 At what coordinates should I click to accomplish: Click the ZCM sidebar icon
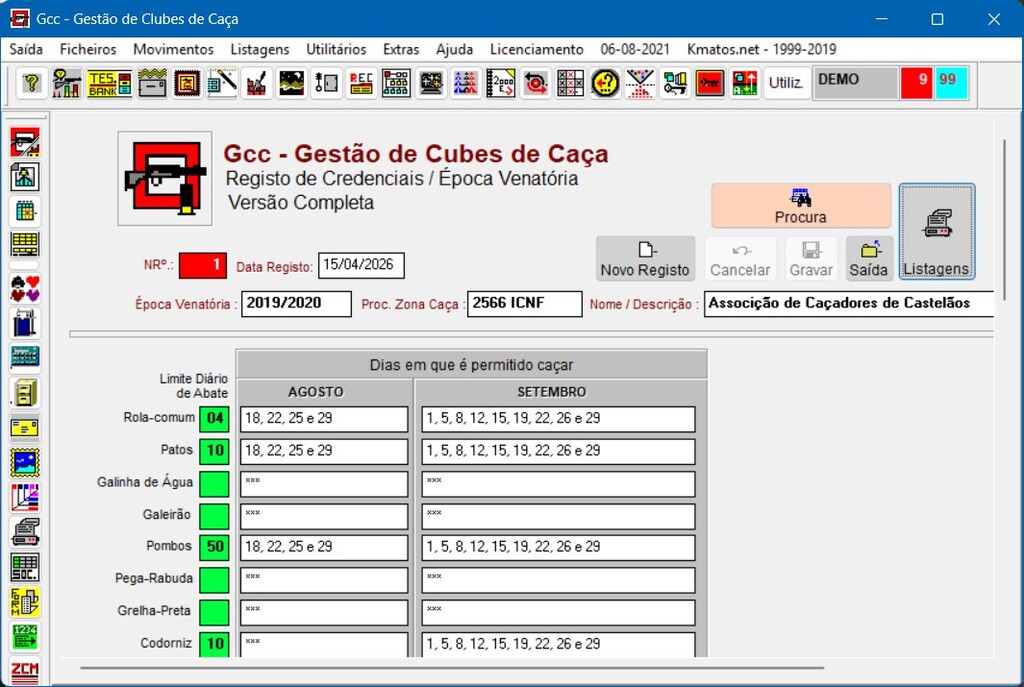coord(25,670)
